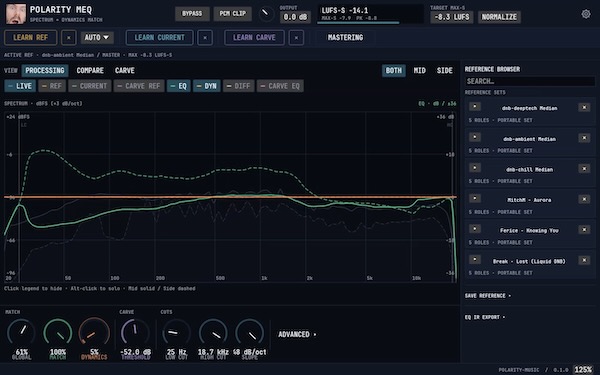Switch to the CARVE view tab

125,70
